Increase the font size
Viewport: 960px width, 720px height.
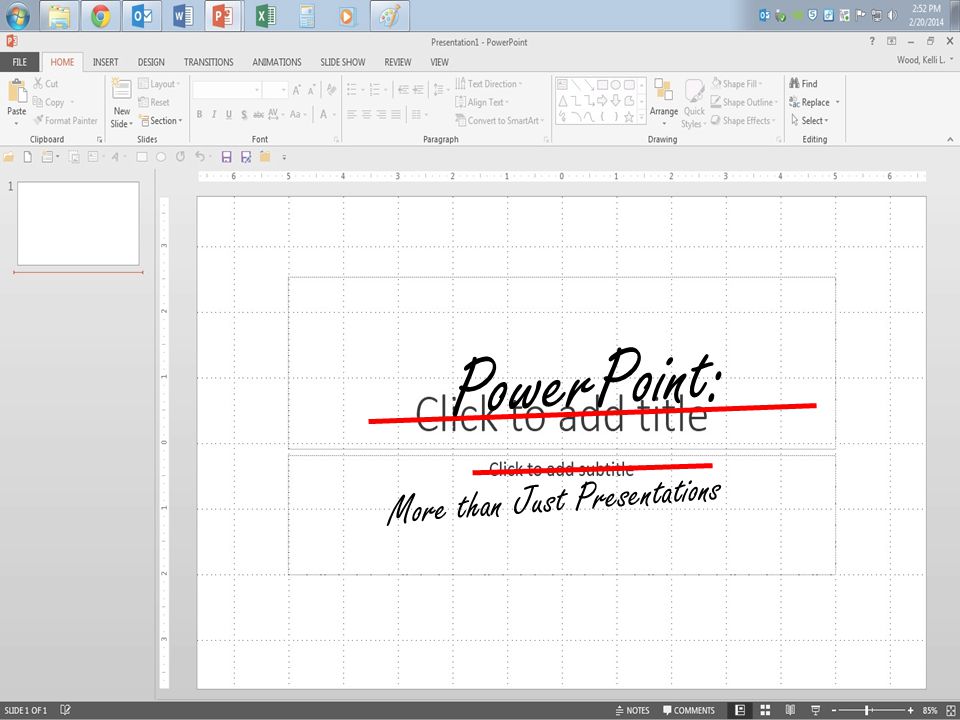coord(296,90)
